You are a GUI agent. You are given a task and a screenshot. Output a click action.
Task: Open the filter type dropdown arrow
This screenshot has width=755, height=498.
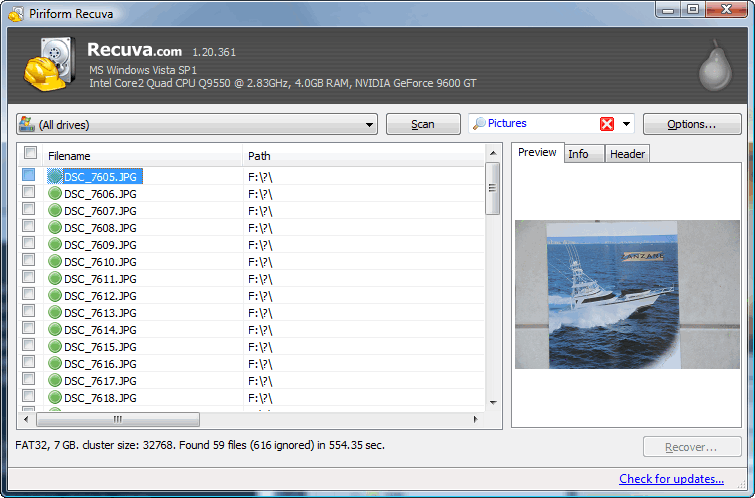pyautogui.click(x=626, y=124)
